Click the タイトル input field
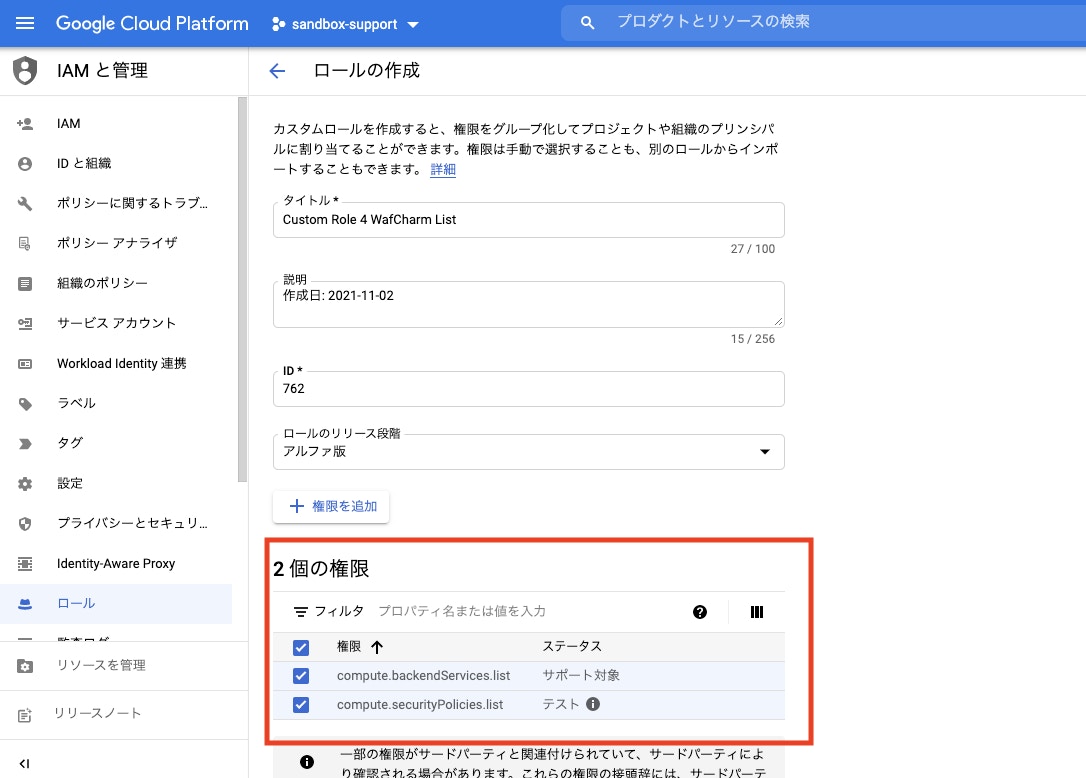Screen dimensions: 1086x778 [x=528, y=220]
